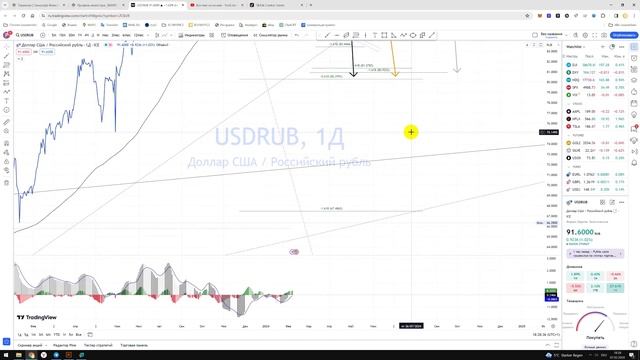Viewport: 640px width, 360px height.
Task: Open the news headline below price 91.6000
Action: point(595,253)
